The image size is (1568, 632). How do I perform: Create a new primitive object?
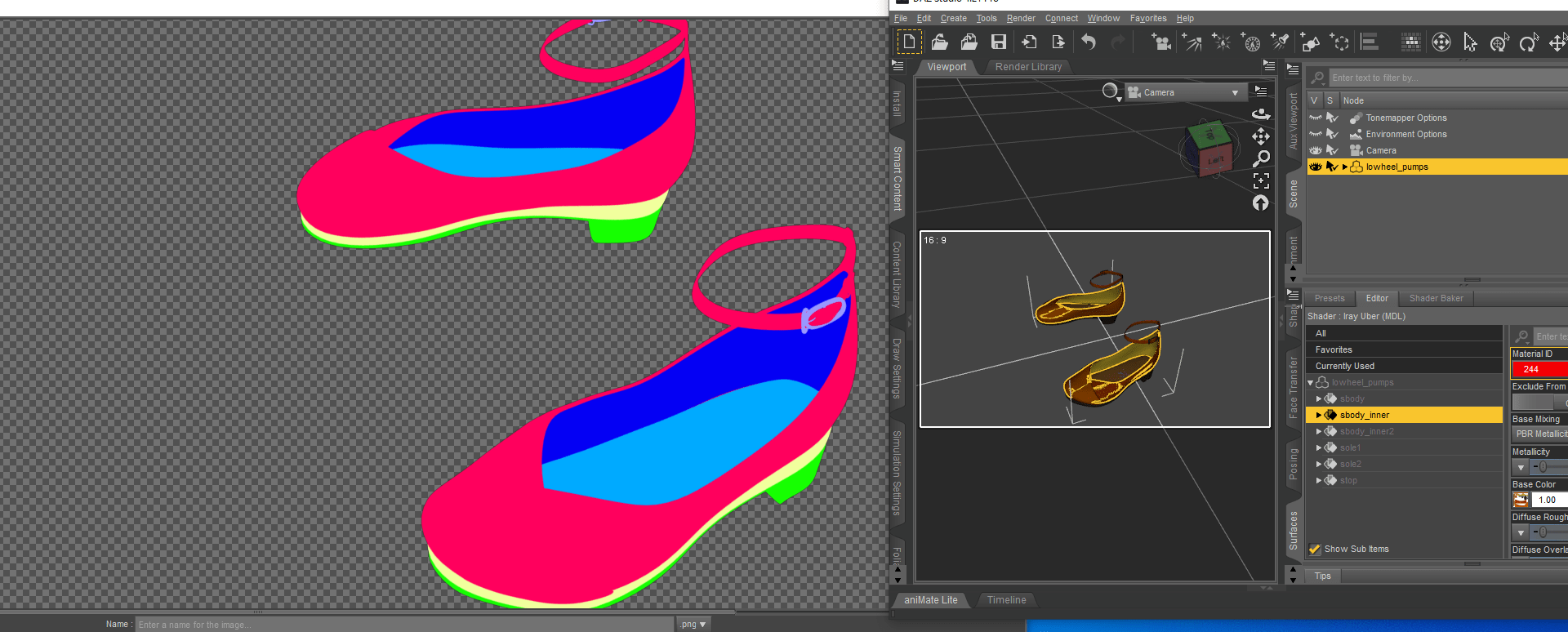(x=1310, y=42)
